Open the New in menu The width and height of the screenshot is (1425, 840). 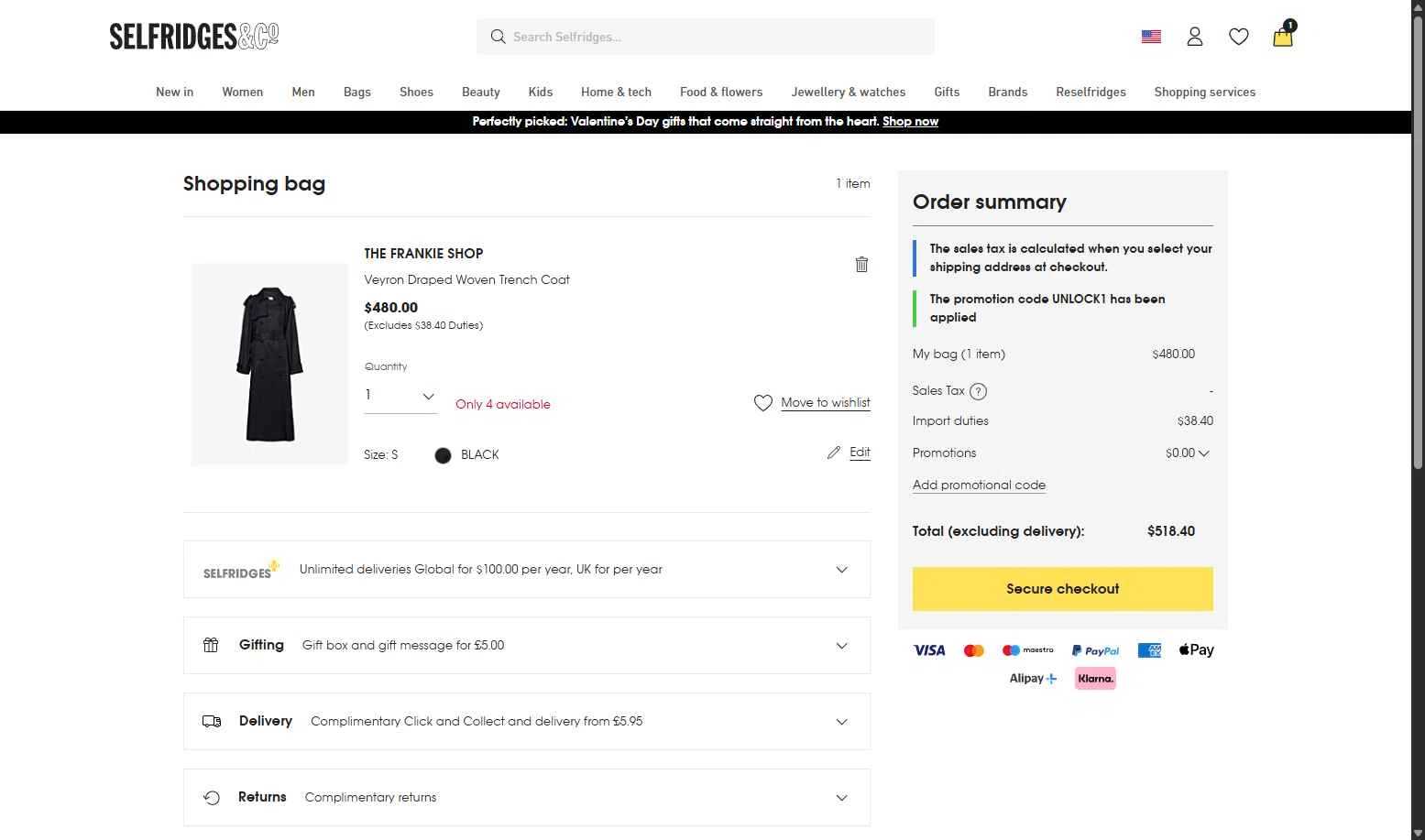[174, 92]
